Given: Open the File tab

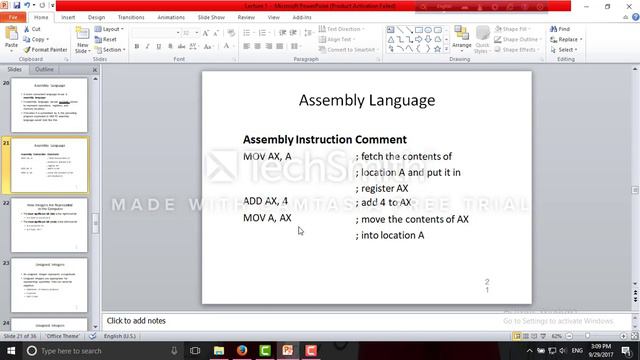Looking at the screenshot, I should click(x=13, y=18).
